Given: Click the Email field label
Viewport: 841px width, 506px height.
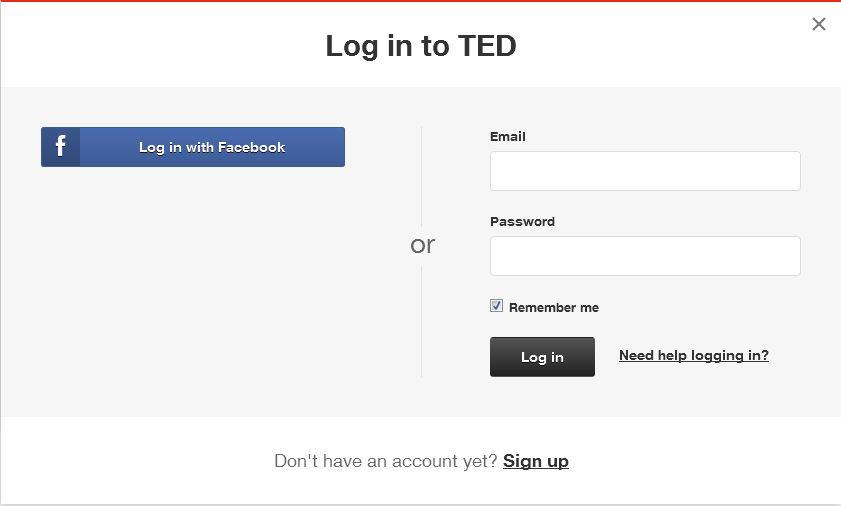Looking at the screenshot, I should (507, 136).
